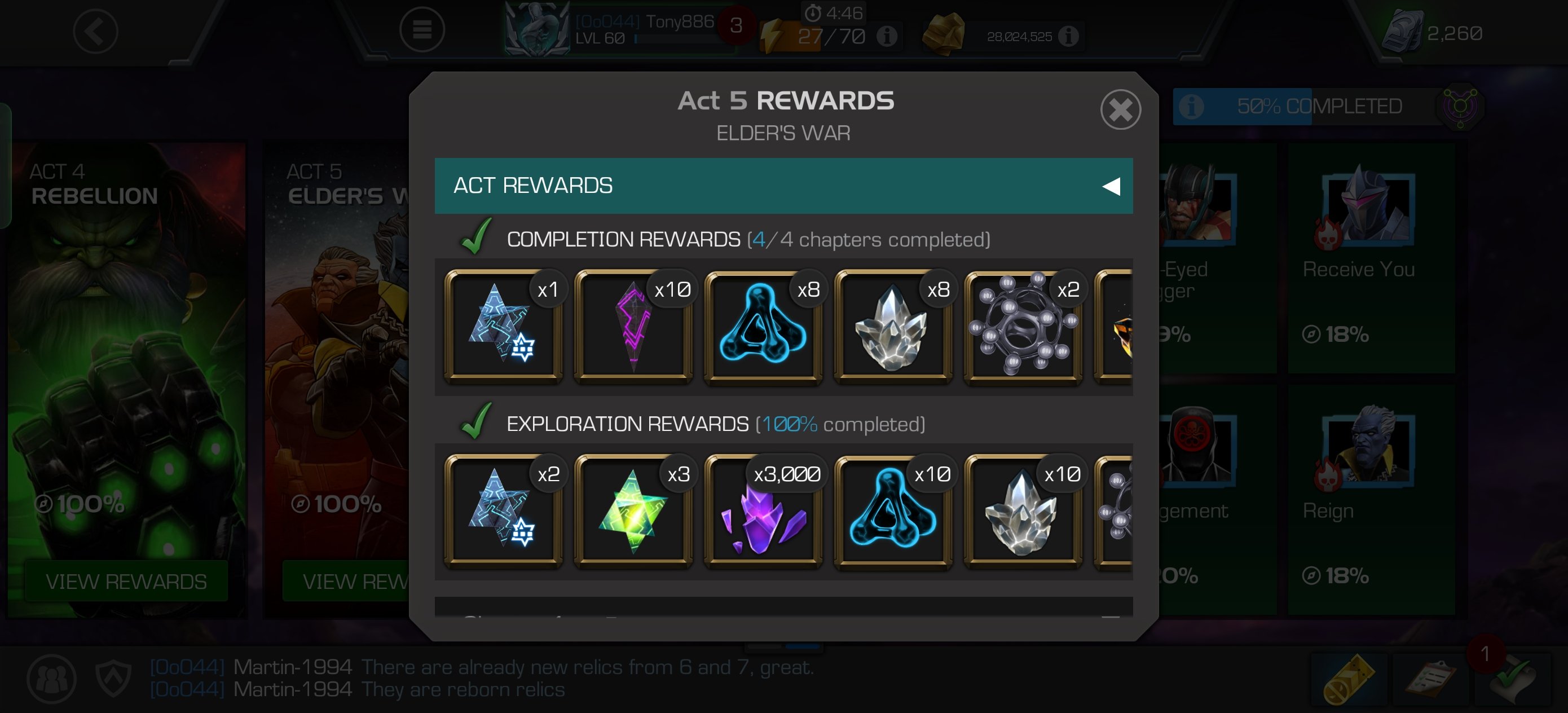Select the x8 blue catalyst completion reward

tap(763, 327)
